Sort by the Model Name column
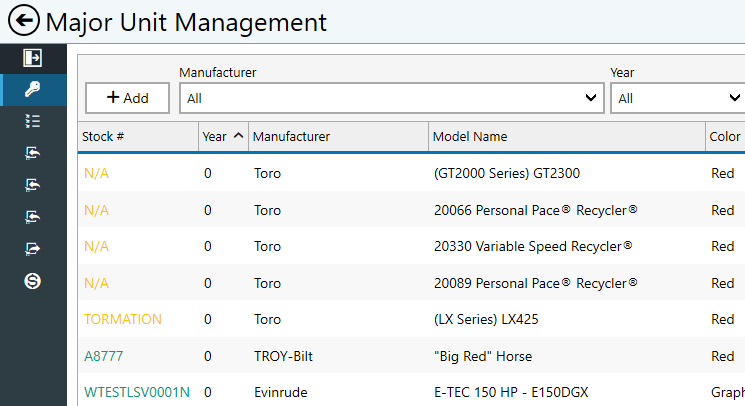 [567, 137]
